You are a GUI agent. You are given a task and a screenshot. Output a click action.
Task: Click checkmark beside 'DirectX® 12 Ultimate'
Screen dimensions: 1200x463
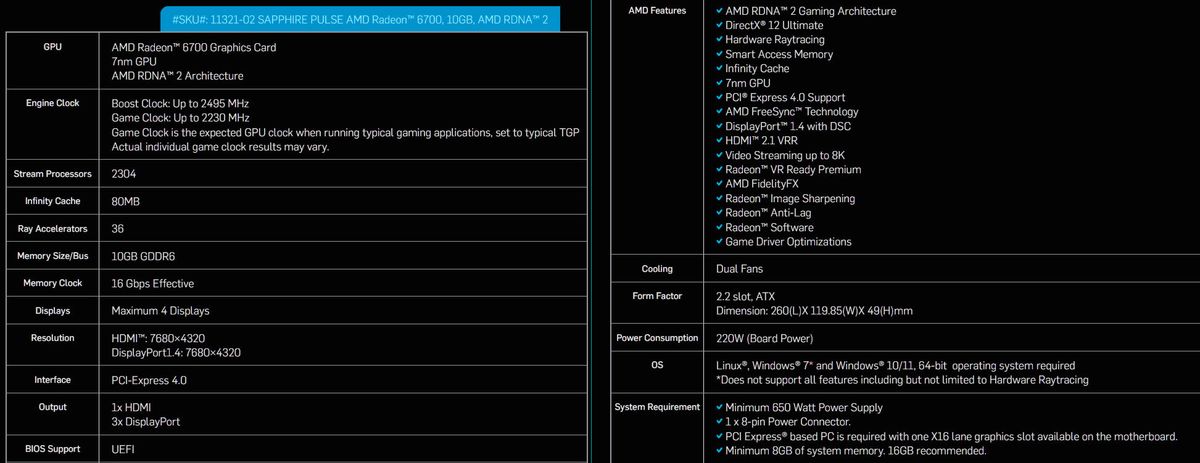[x=720, y=25]
